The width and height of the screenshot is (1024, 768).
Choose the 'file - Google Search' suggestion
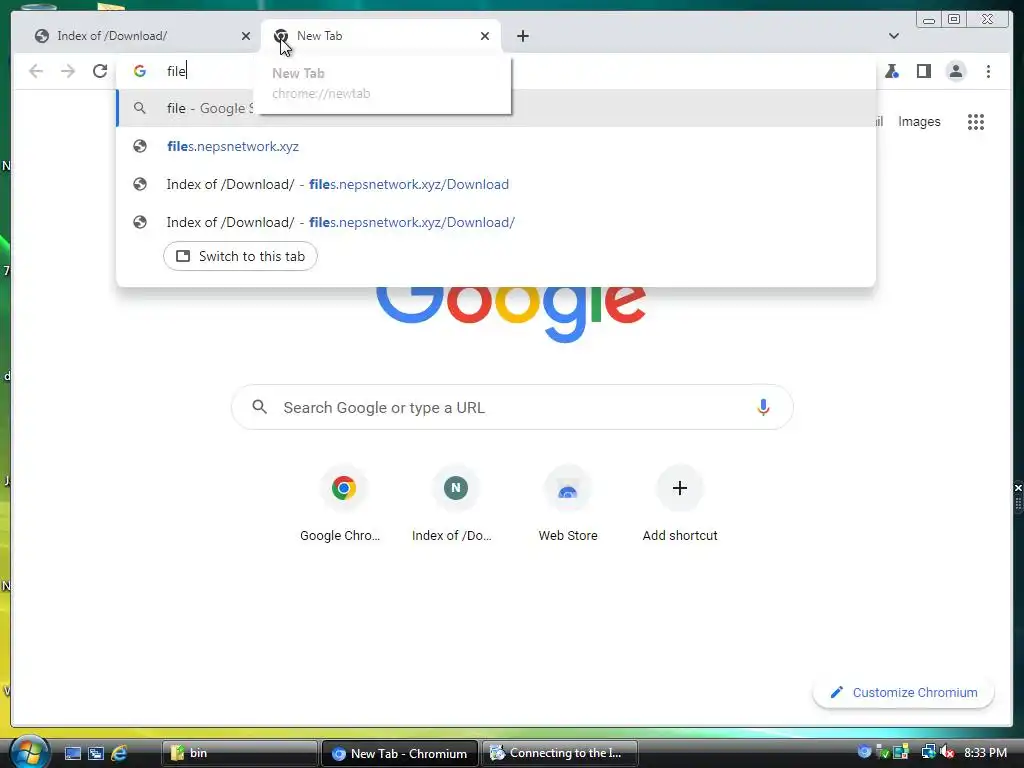496,108
